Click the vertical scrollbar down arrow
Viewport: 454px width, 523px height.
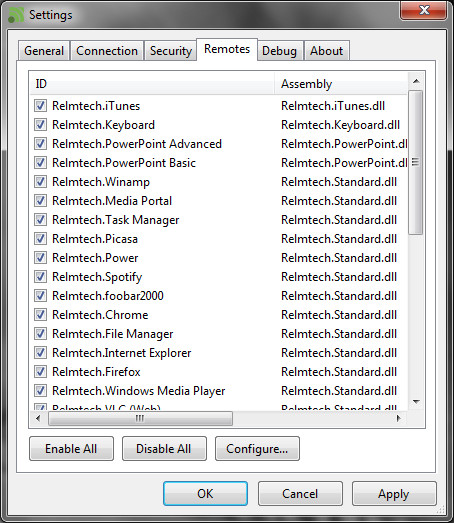click(416, 402)
